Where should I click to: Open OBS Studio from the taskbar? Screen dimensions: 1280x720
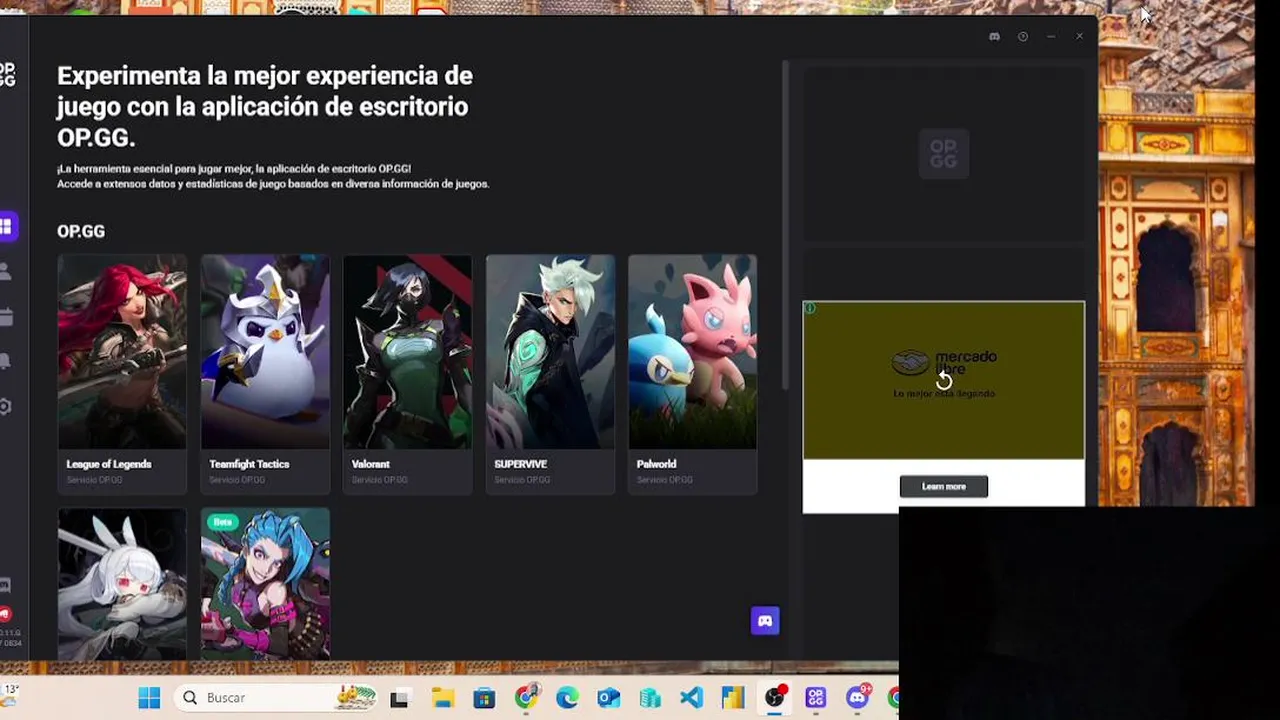pyautogui.click(x=774, y=698)
